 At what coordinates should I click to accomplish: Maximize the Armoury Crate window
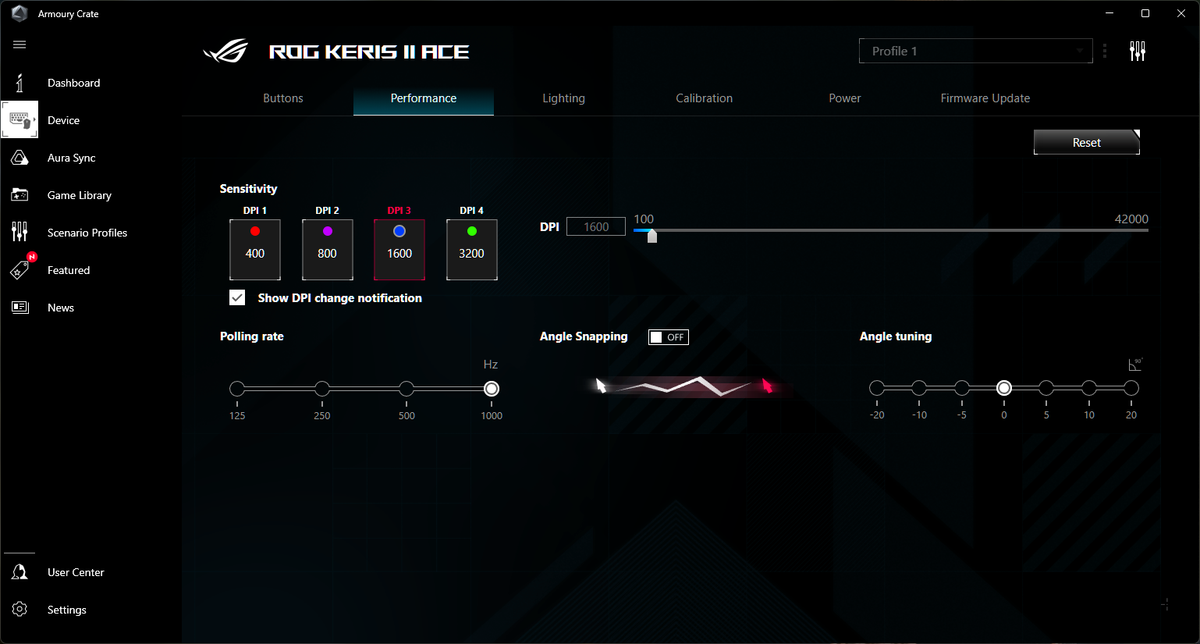pyautogui.click(x=1145, y=13)
